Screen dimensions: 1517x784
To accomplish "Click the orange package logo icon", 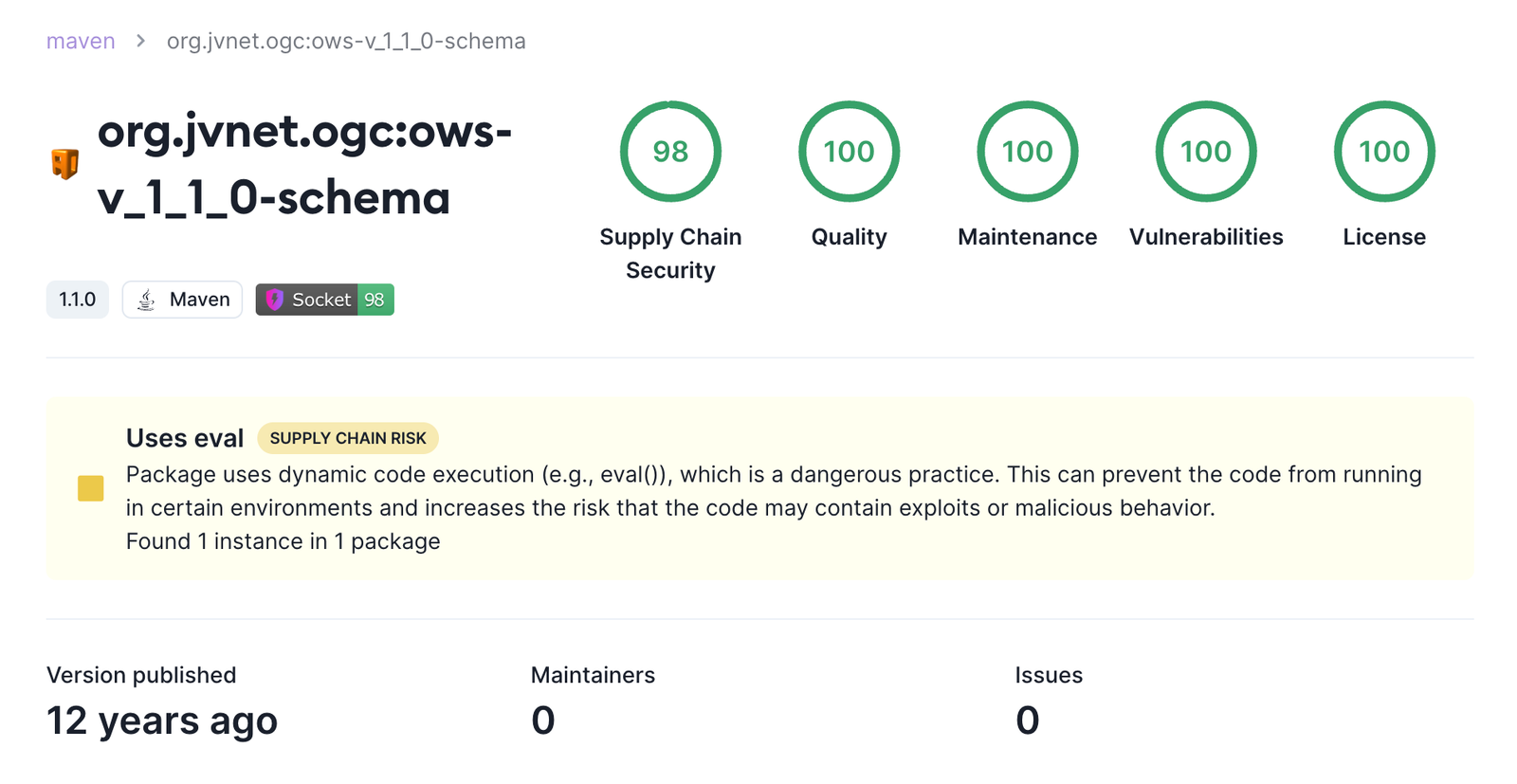I will pos(64,163).
